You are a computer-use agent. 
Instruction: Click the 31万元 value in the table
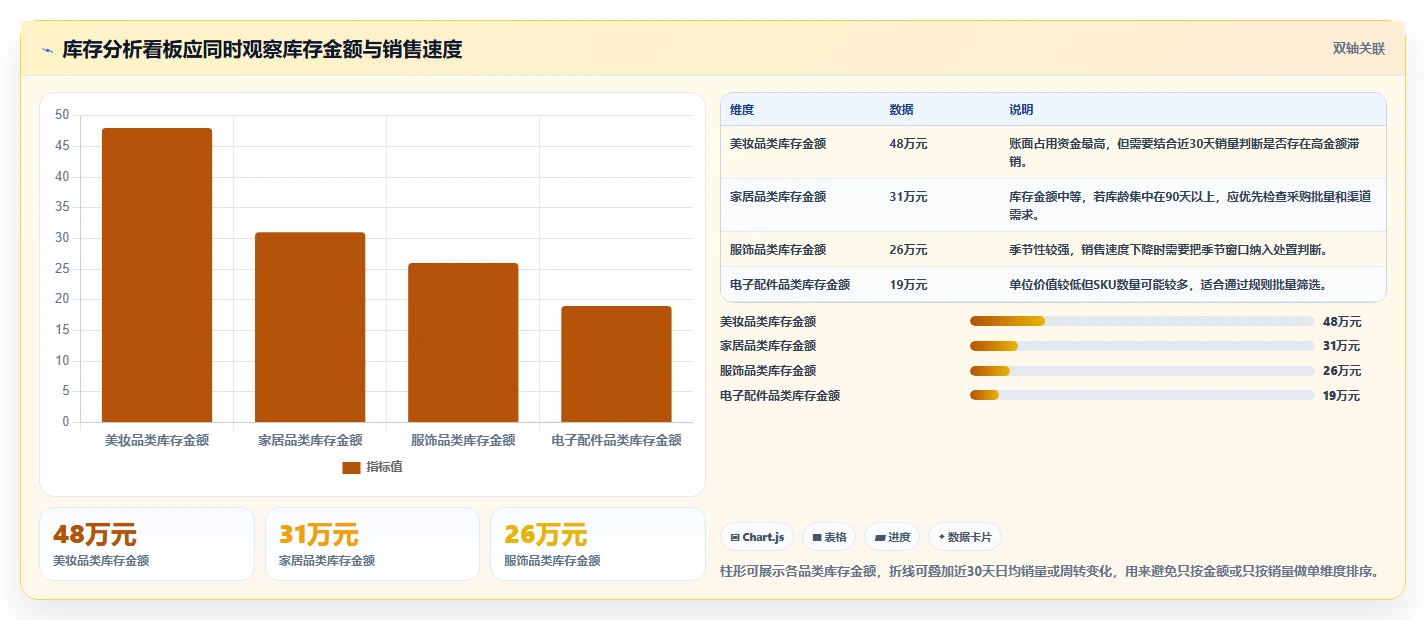(x=908, y=197)
